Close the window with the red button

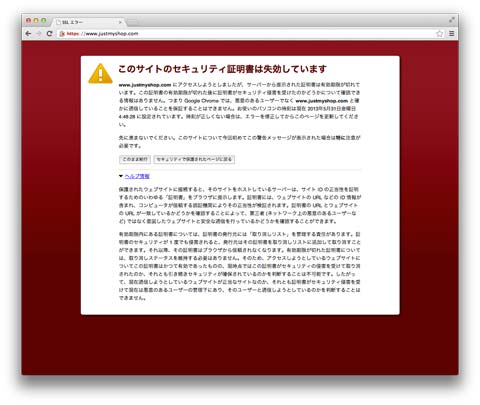click(x=28, y=20)
